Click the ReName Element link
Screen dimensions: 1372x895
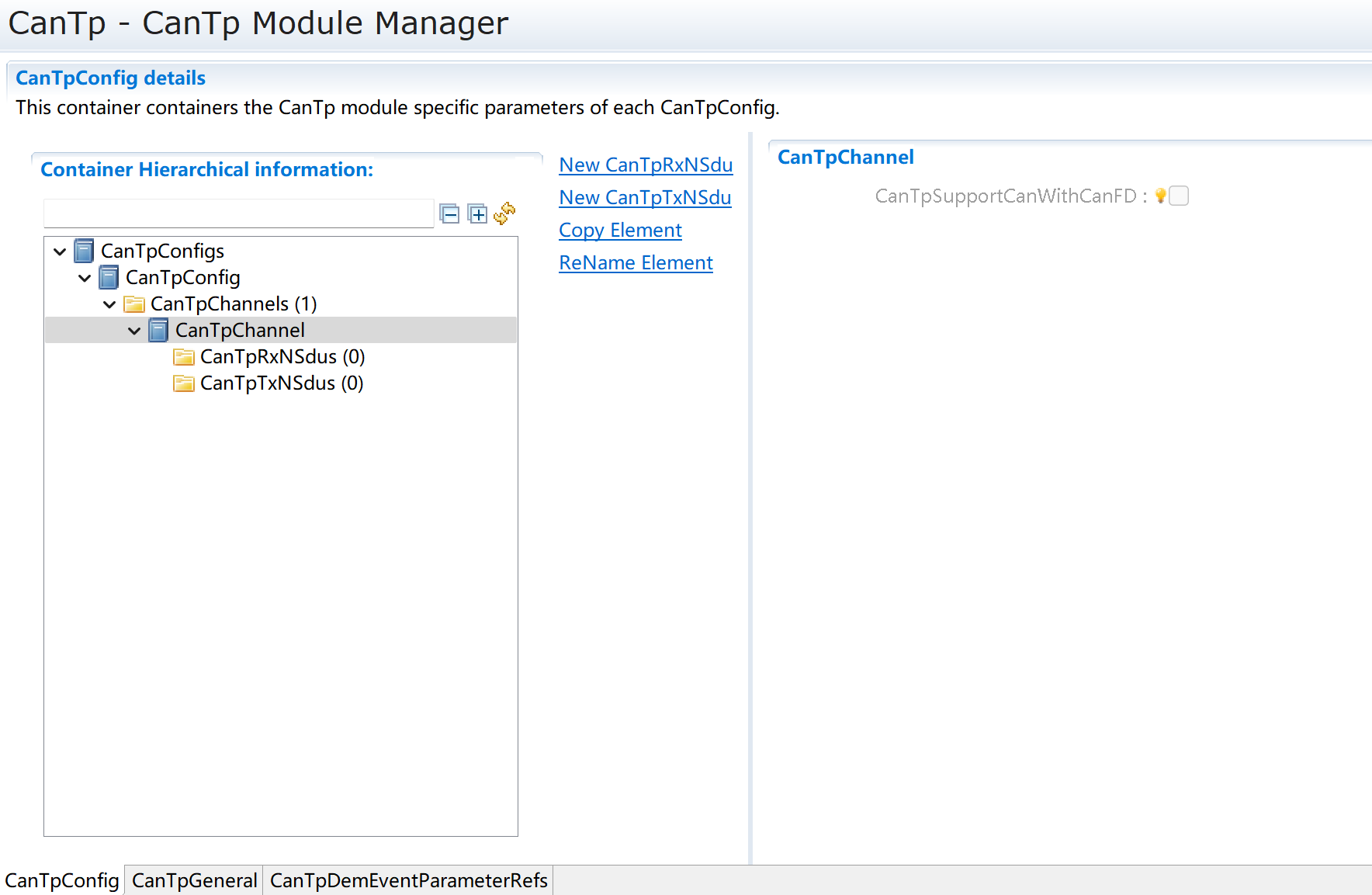click(636, 263)
